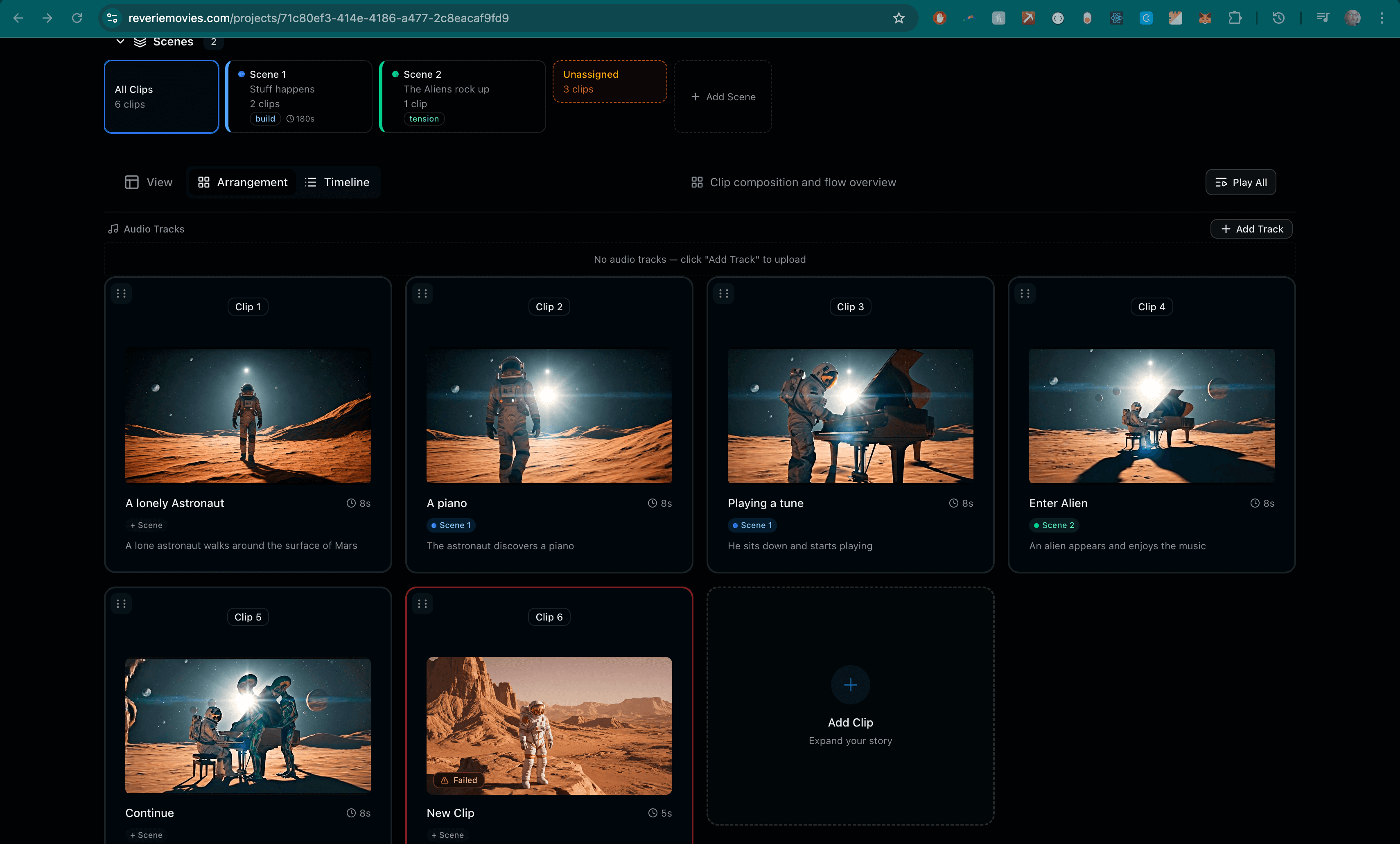Bookmark this page with the star icon
Viewport: 1400px width, 844px height.
[x=898, y=18]
